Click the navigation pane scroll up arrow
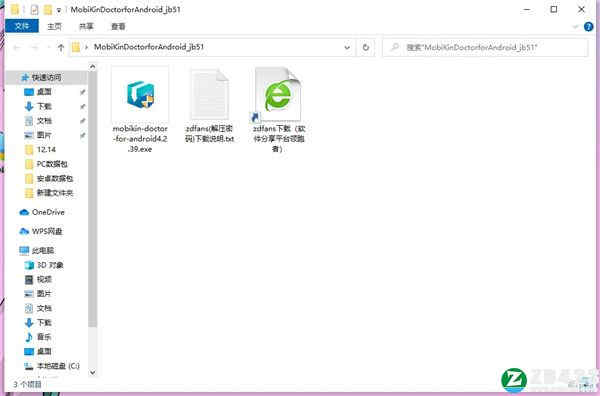This screenshot has width=600, height=396. (x=92, y=67)
